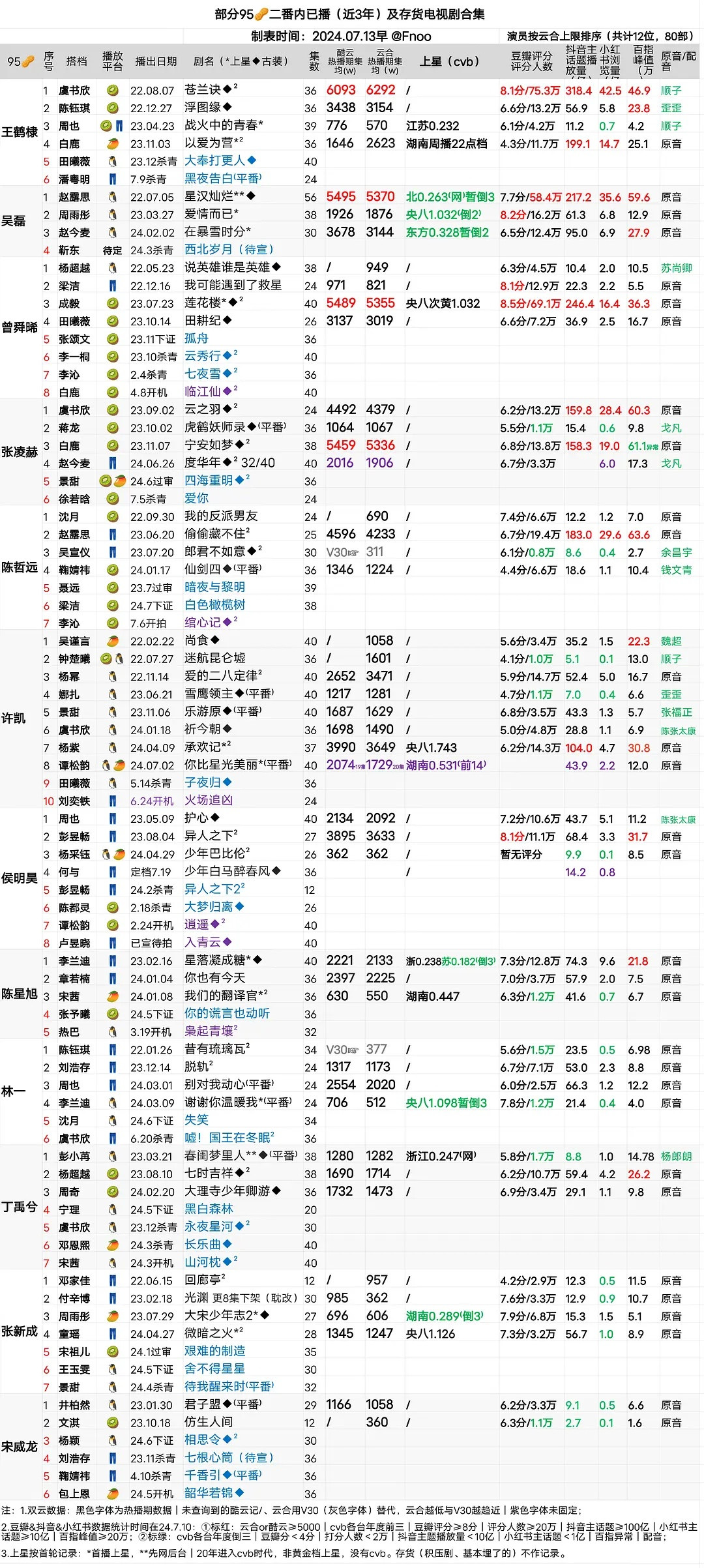Click the actor name 陈星旭
This screenshot has height=1568, width=704.
click(x=20, y=994)
